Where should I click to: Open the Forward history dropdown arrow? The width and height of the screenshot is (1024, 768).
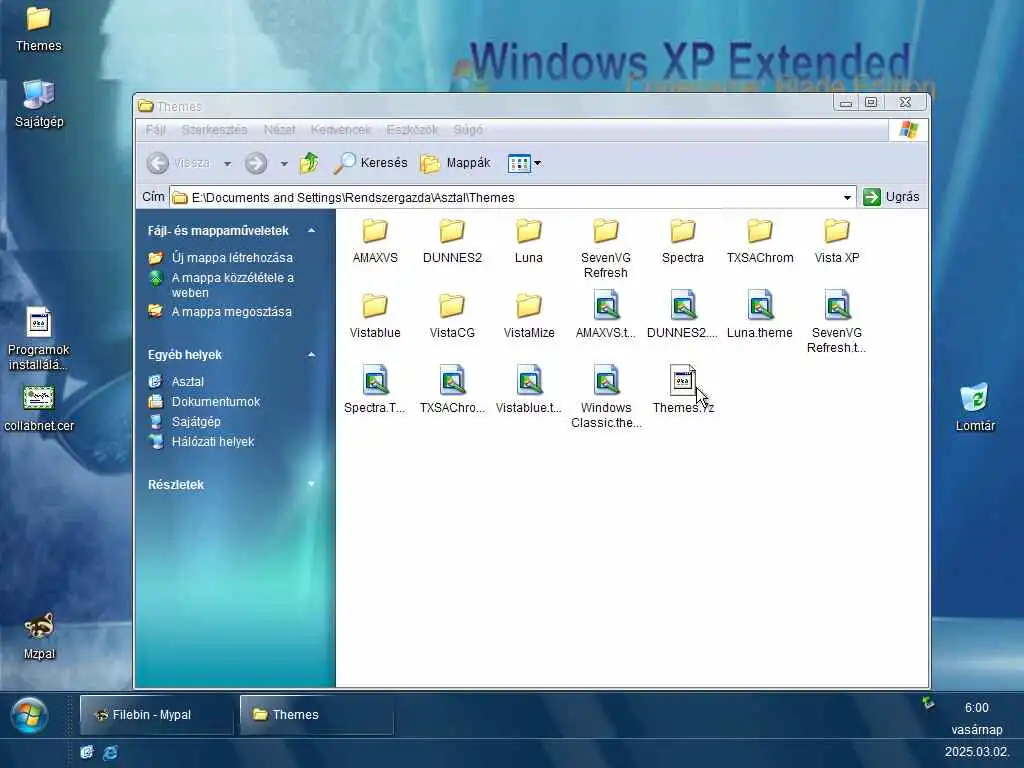click(284, 163)
